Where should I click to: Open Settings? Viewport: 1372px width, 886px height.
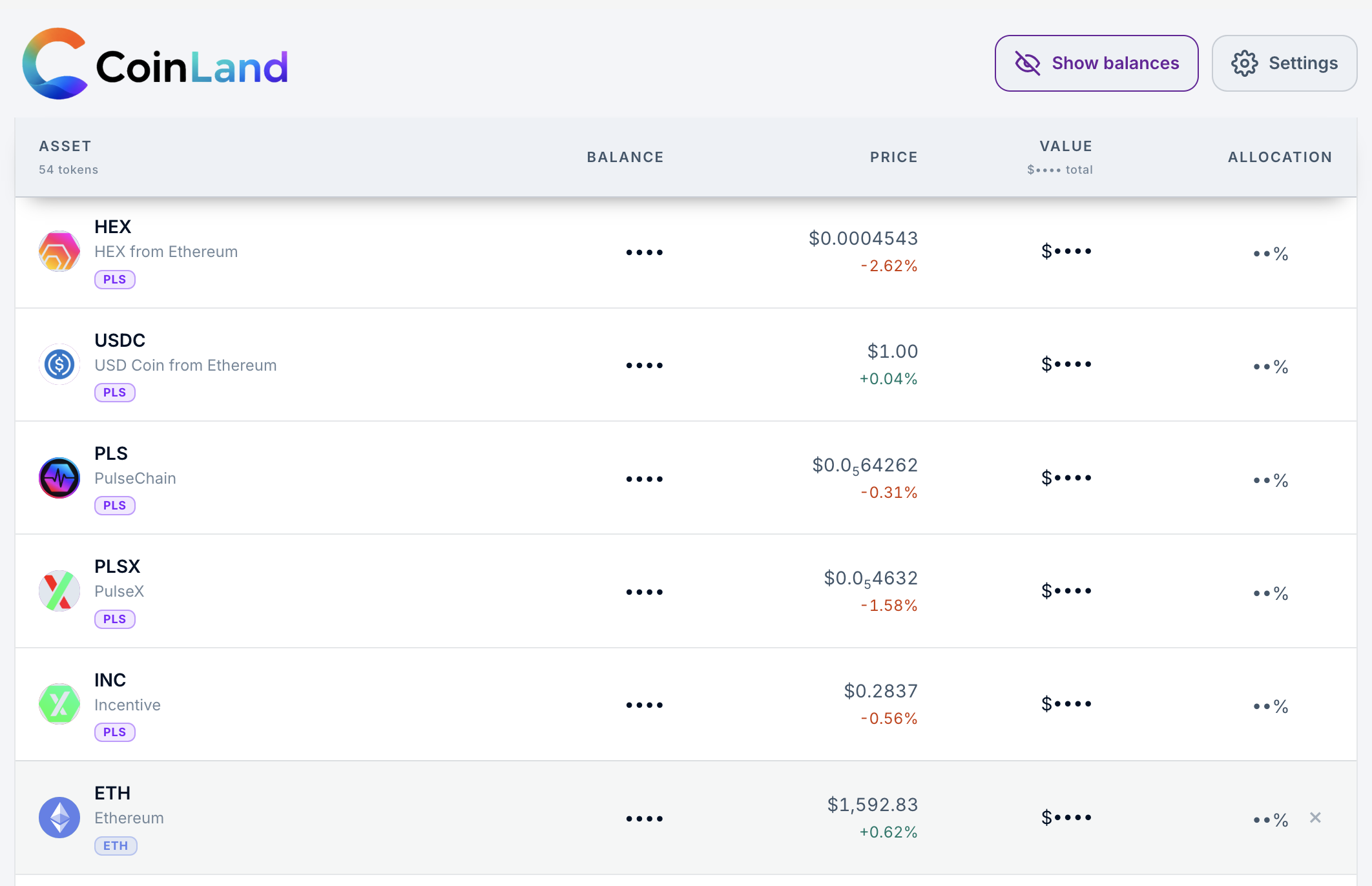point(1284,63)
